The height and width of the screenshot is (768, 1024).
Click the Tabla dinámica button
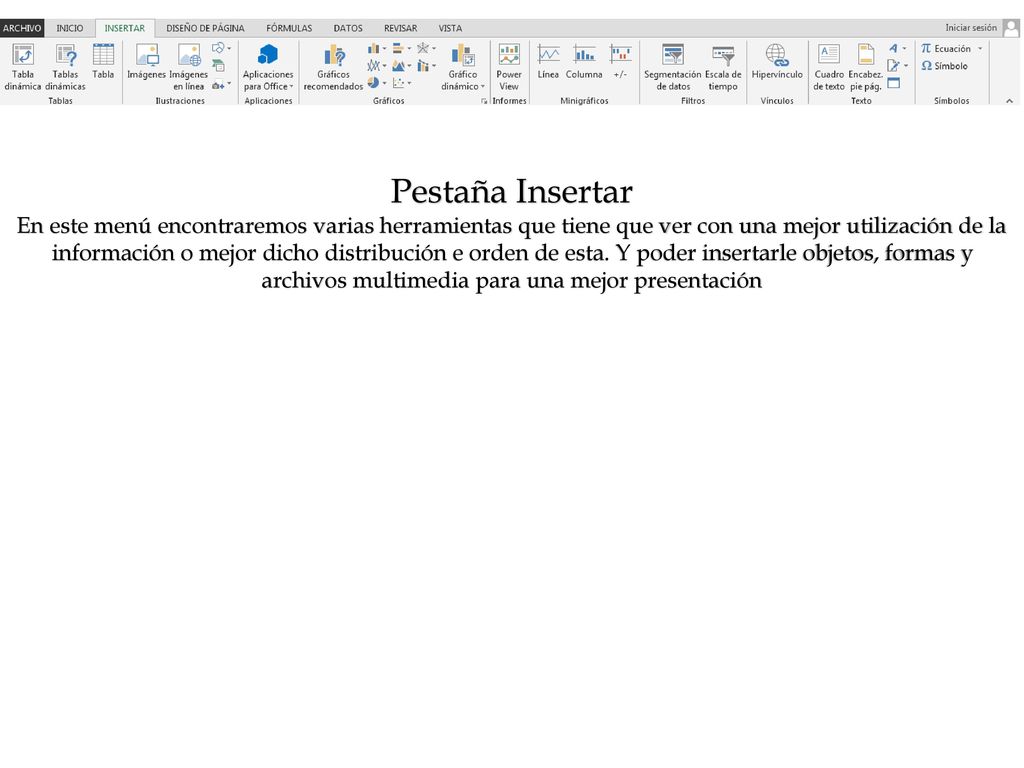pos(23,67)
